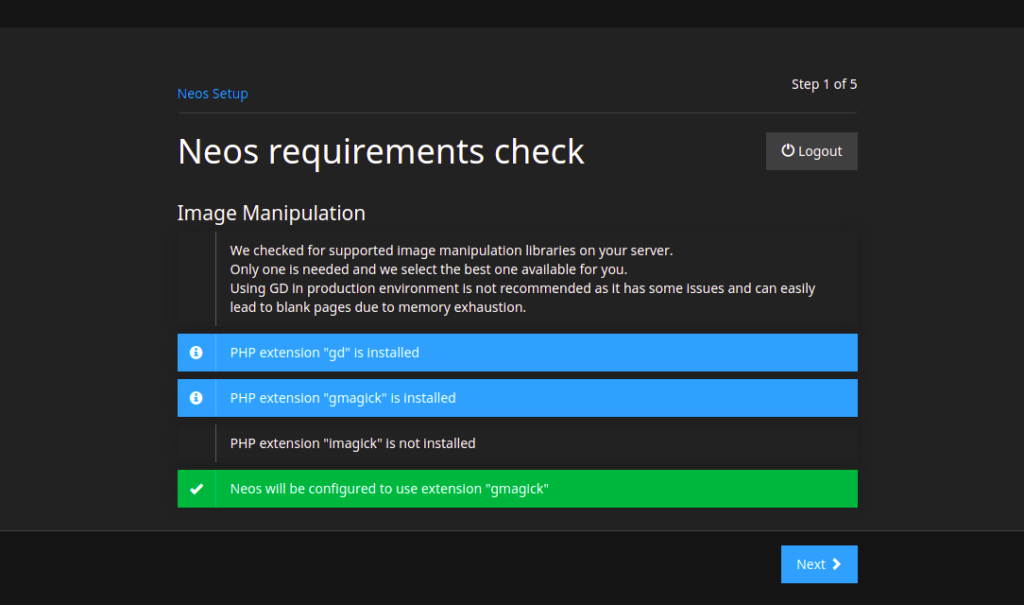This screenshot has width=1024, height=605.
Task: Select the "gd" is installed status bar
Action: pyautogui.click(x=517, y=352)
